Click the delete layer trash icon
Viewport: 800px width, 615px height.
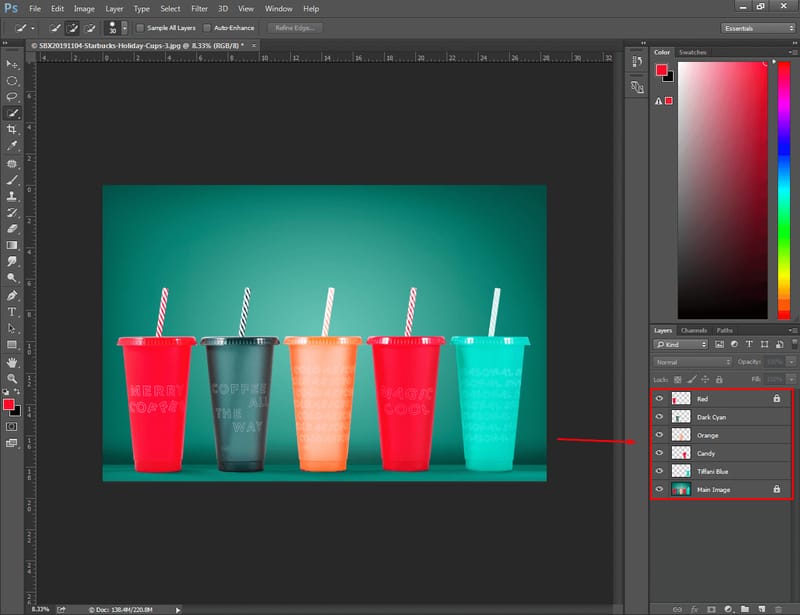pyautogui.click(x=778, y=609)
